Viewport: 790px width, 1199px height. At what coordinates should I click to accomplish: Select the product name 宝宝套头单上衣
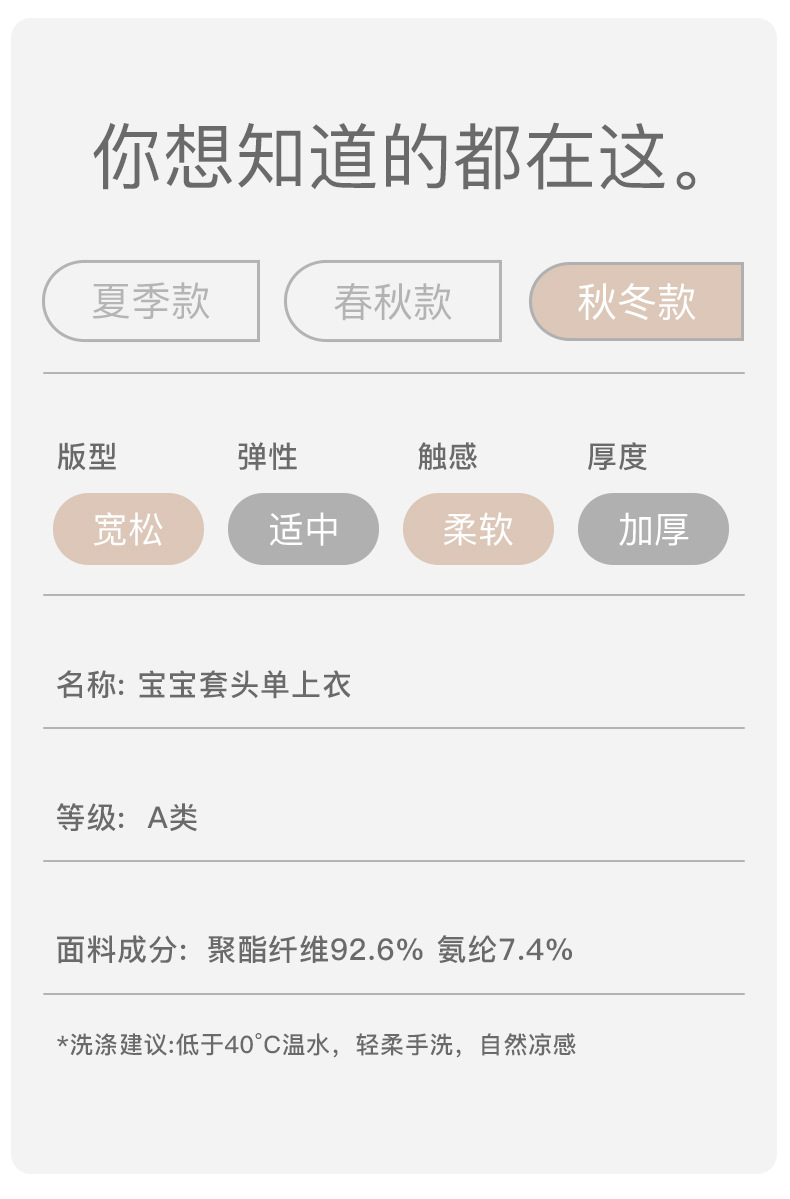tap(245, 686)
